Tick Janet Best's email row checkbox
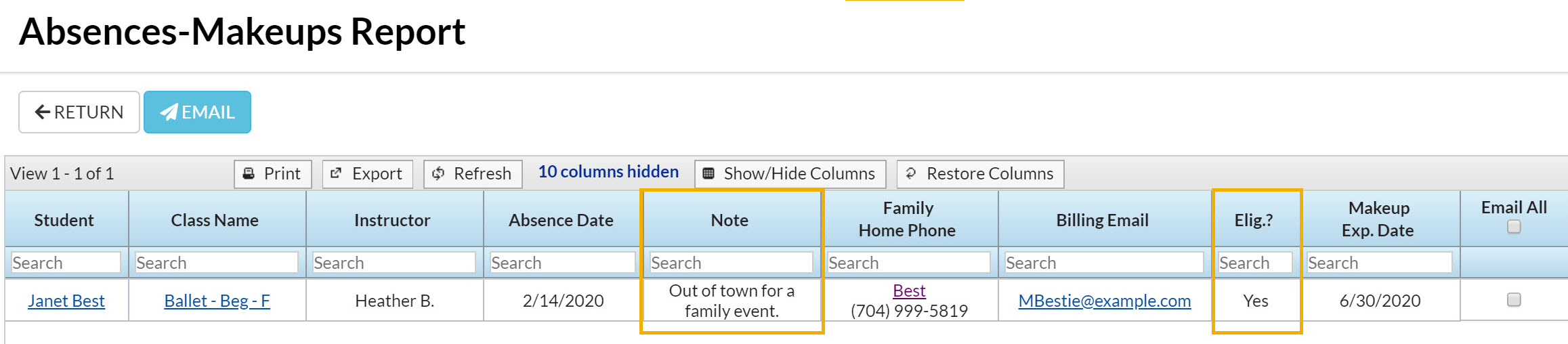The image size is (1568, 344). coord(1514,299)
